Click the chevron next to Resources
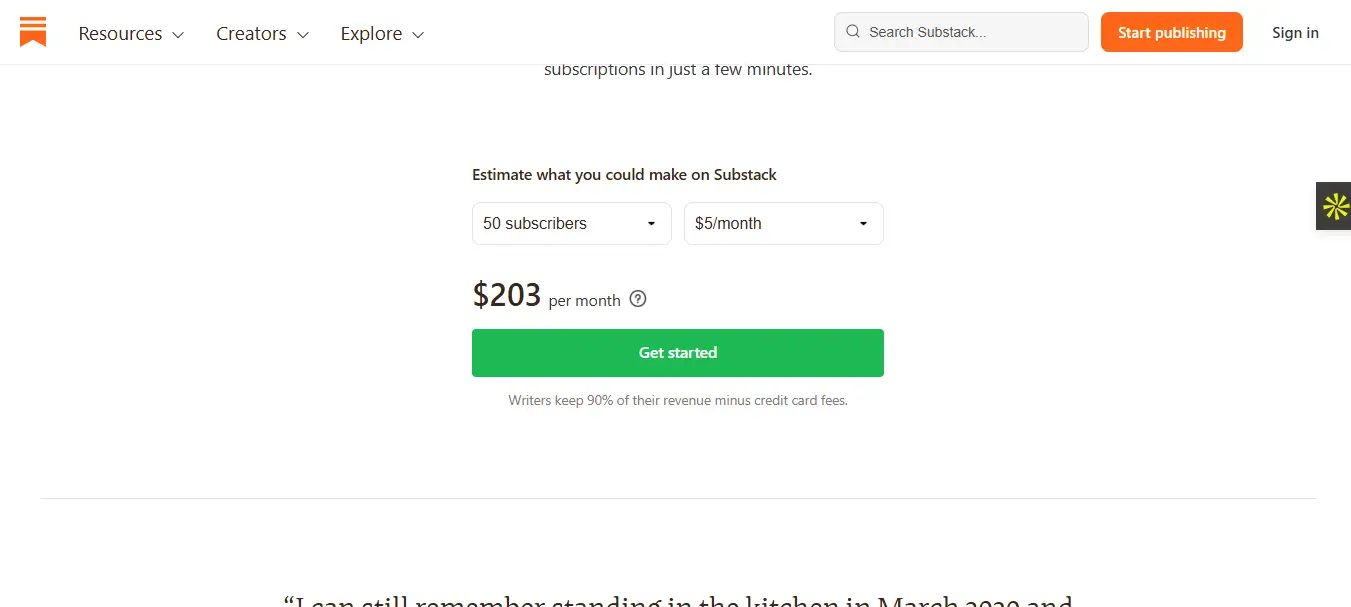 point(178,35)
